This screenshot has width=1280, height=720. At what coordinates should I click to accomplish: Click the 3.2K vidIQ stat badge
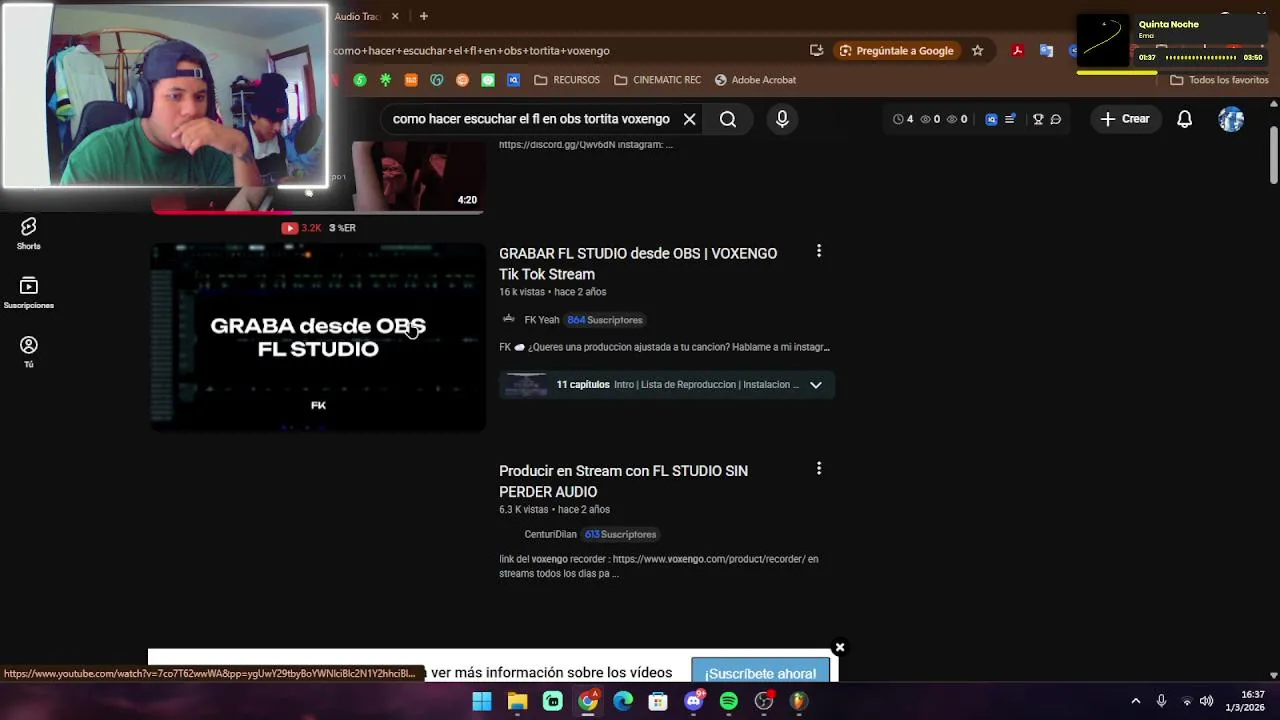[x=301, y=228]
